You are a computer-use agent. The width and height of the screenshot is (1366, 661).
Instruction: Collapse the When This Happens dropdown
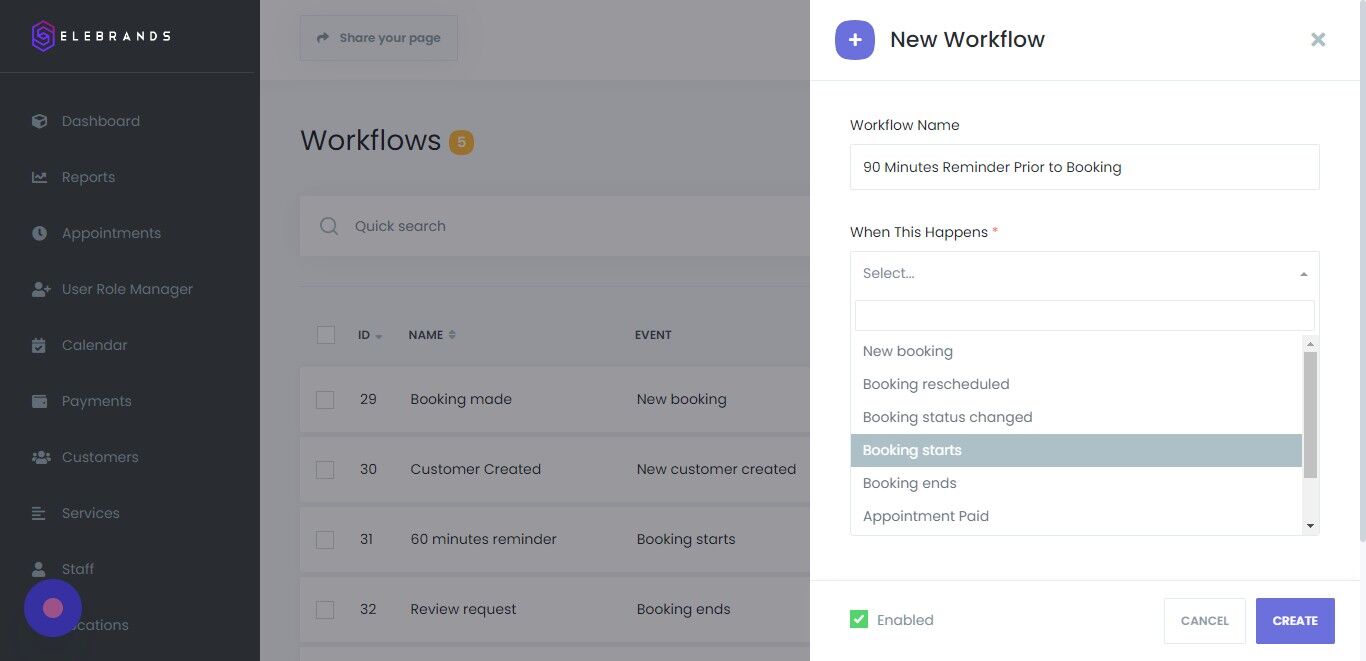[1085, 273]
